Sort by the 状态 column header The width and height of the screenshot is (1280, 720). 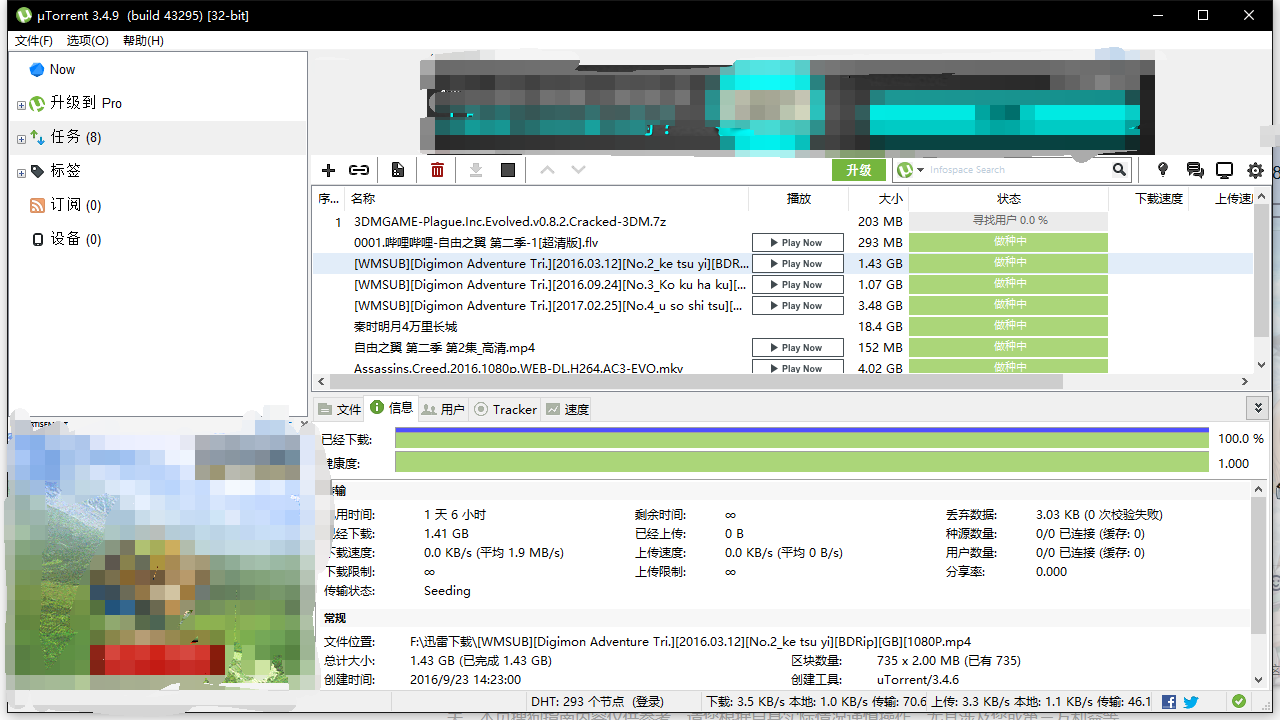[x=1008, y=198]
